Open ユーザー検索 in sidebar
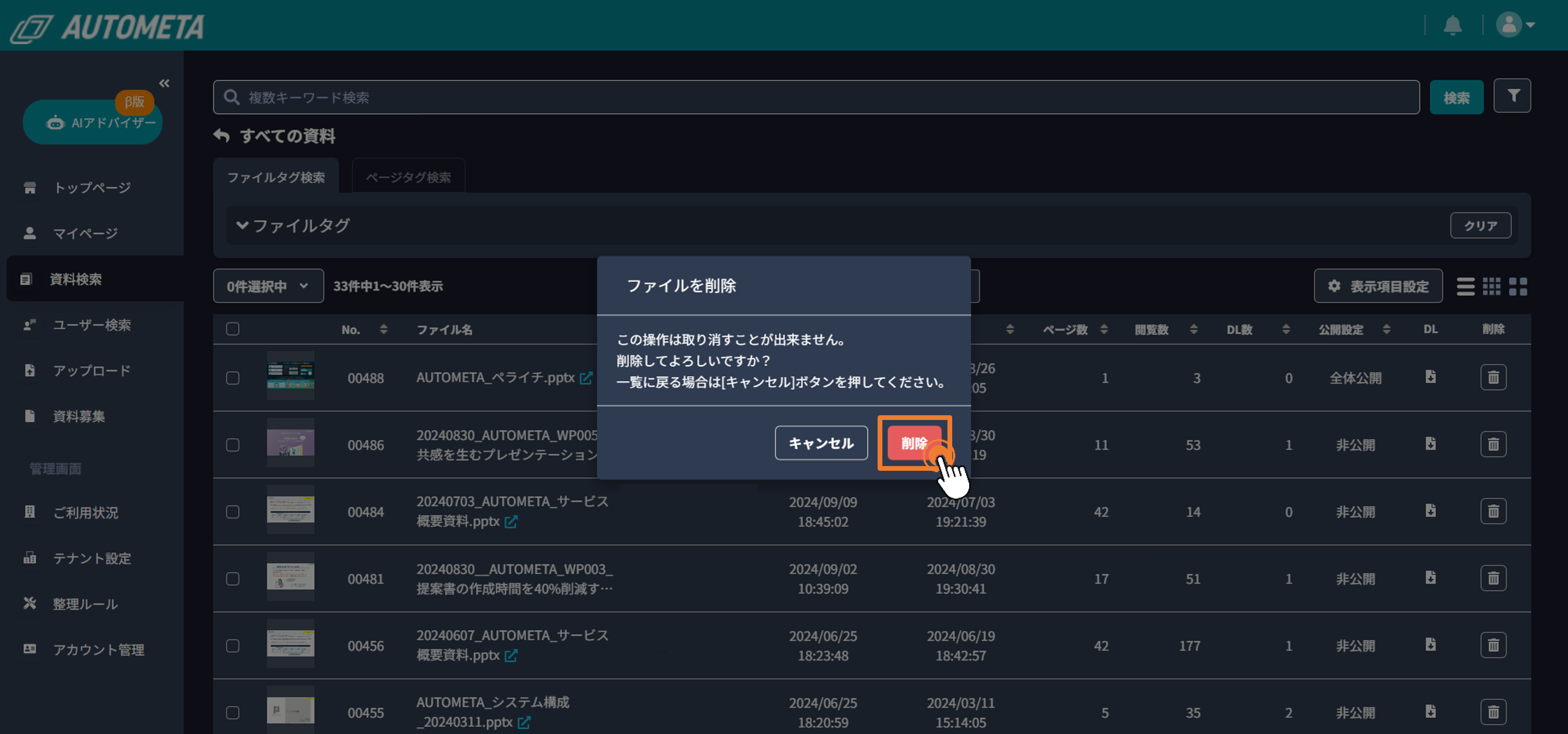The image size is (1568, 734). (x=92, y=325)
